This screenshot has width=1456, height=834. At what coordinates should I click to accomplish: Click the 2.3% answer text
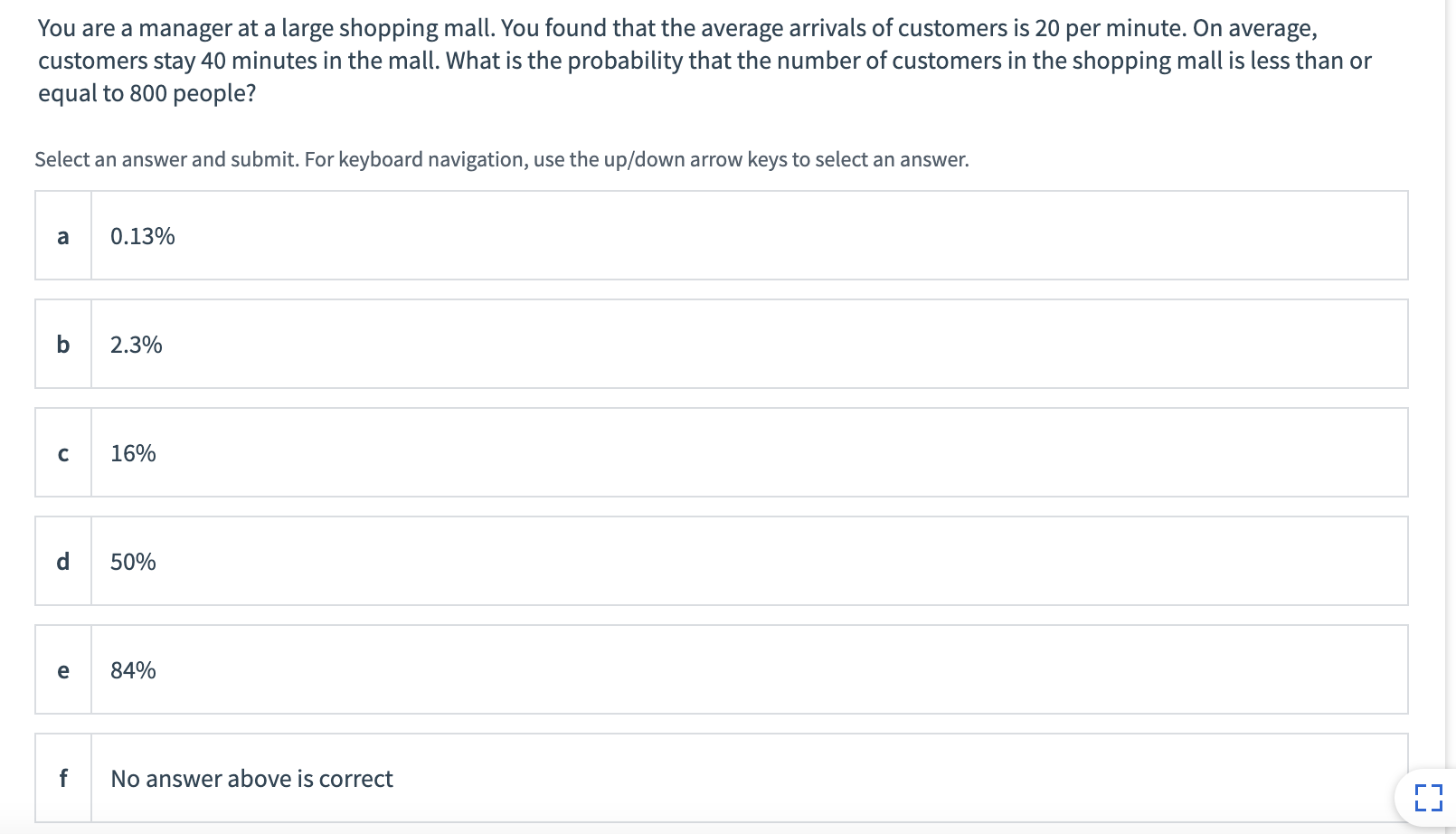(136, 344)
